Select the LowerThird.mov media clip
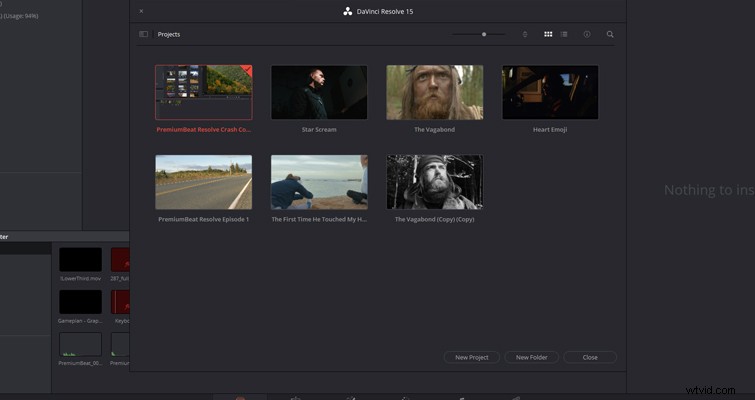The image size is (755, 400). pyautogui.click(x=80, y=260)
